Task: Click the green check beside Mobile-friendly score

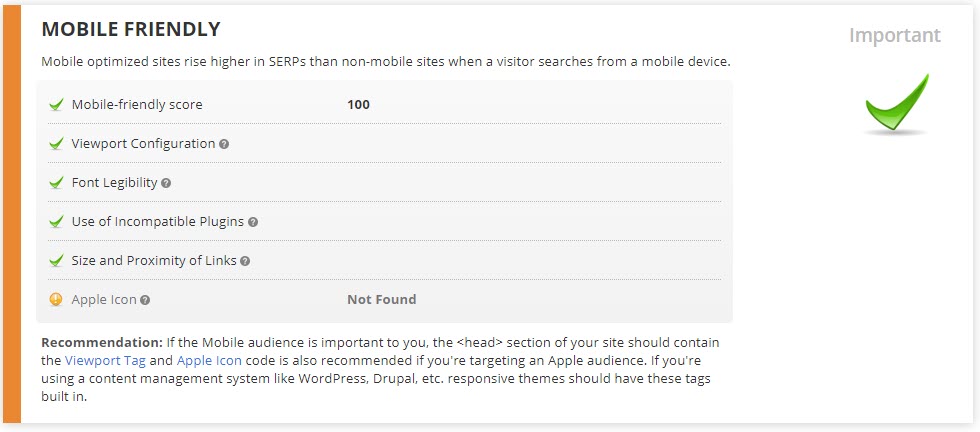Action: (56, 104)
